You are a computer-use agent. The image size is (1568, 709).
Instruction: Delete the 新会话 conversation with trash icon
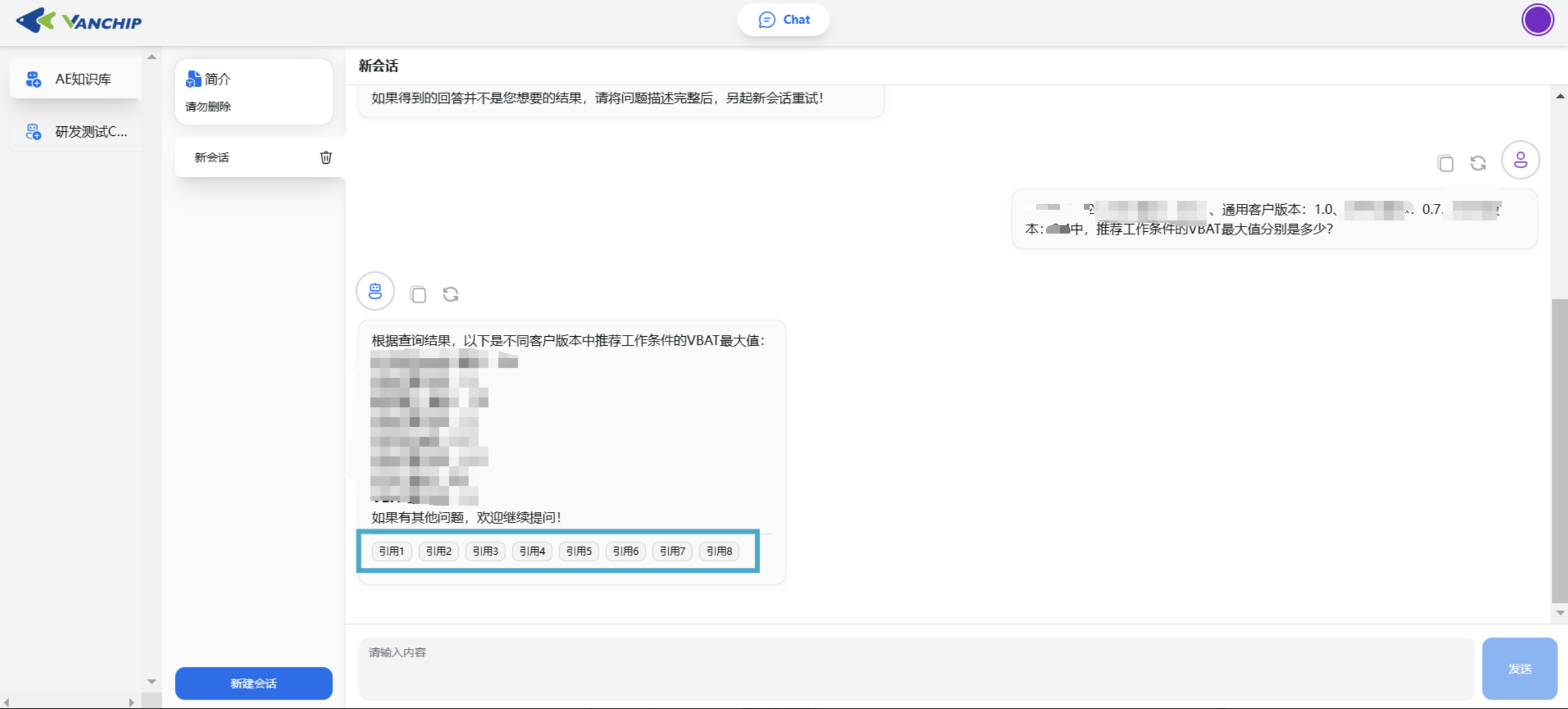coord(326,157)
